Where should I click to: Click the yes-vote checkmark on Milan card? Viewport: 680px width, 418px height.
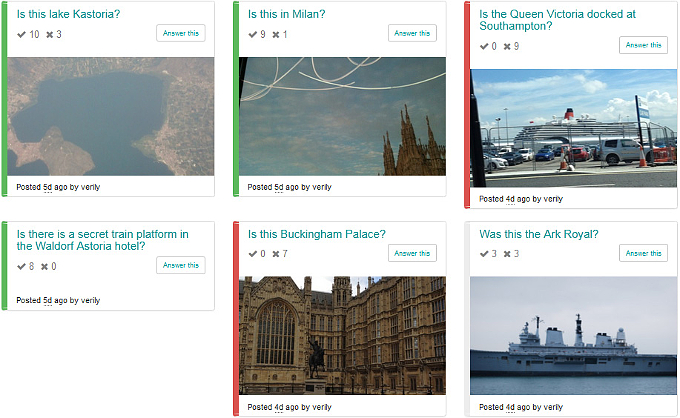click(x=252, y=34)
